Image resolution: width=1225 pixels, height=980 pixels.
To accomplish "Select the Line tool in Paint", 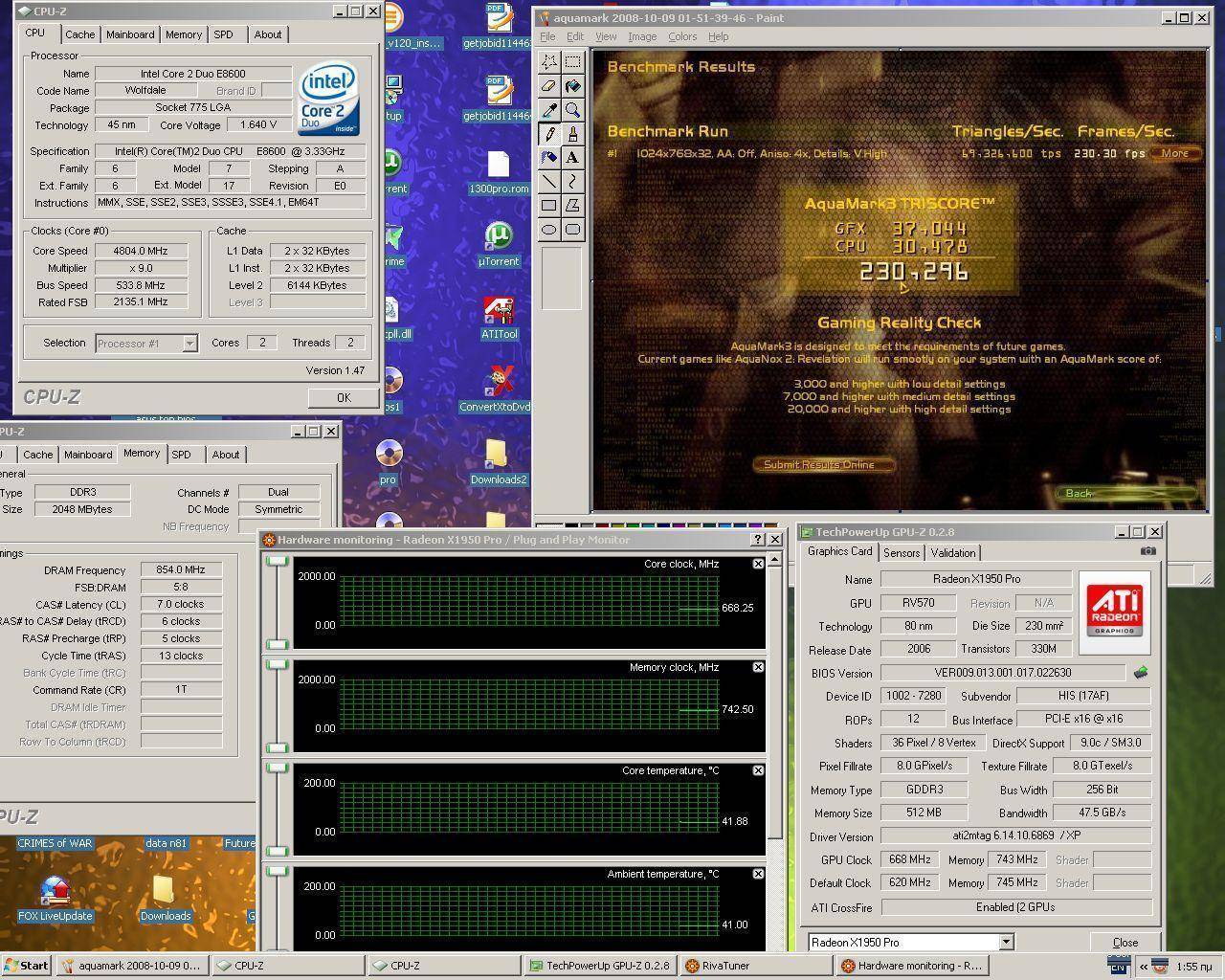I will coord(549,182).
